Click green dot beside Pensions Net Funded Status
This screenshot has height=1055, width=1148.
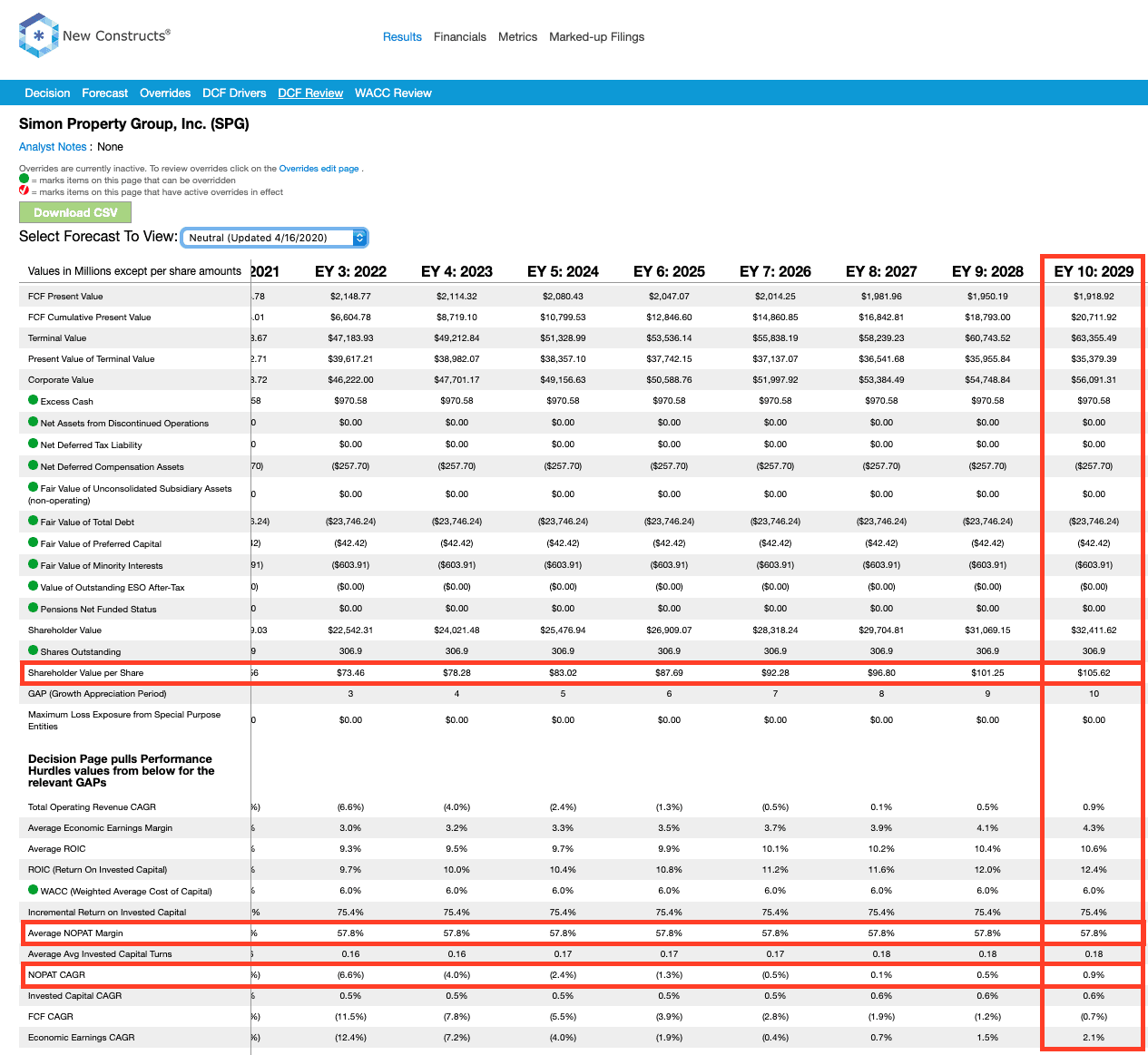point(33,608)
